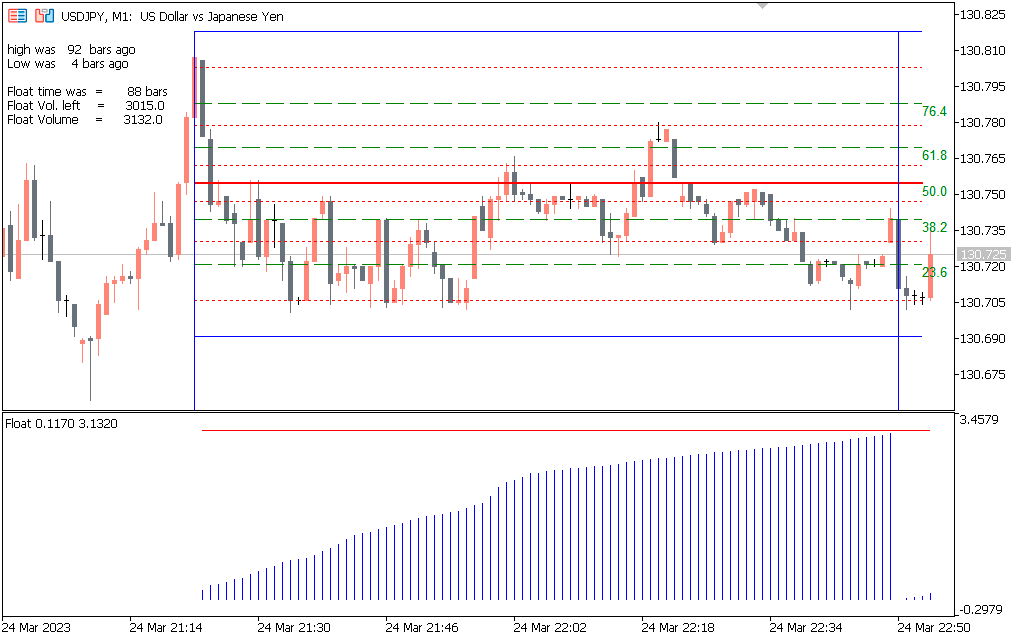This screenshot has width=1024, height=640.
Task: Click the 130.810 price scale value
Action: point(983,51)
